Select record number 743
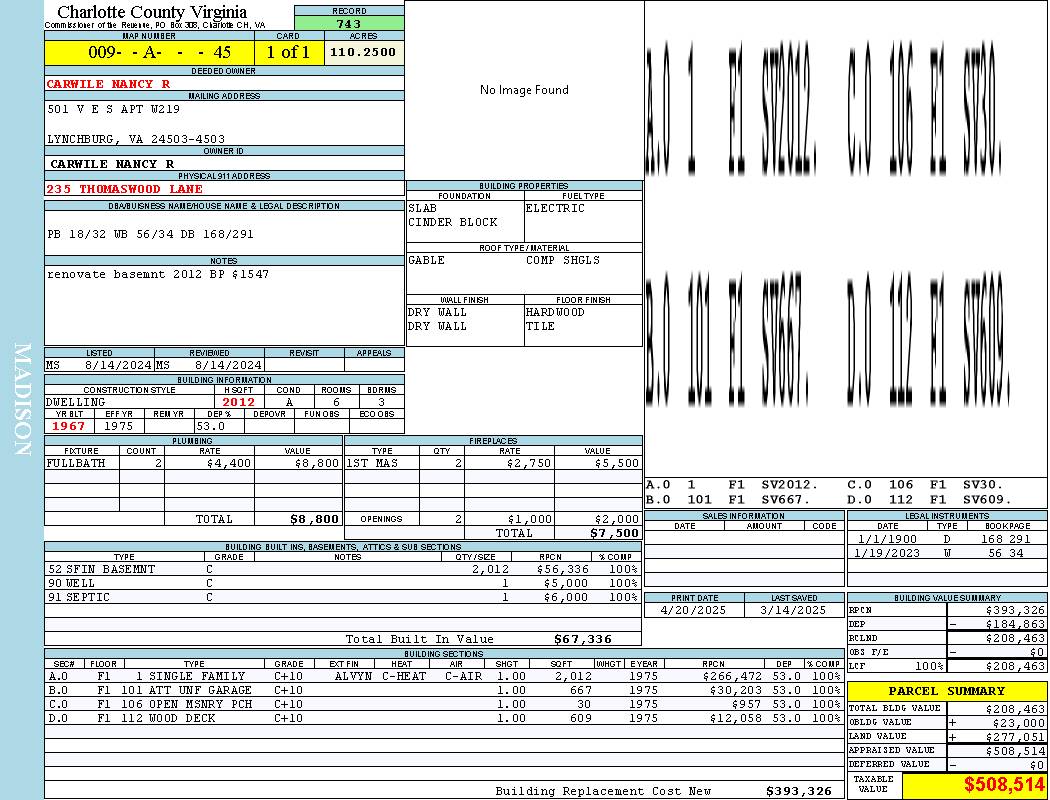 (349, 24)
